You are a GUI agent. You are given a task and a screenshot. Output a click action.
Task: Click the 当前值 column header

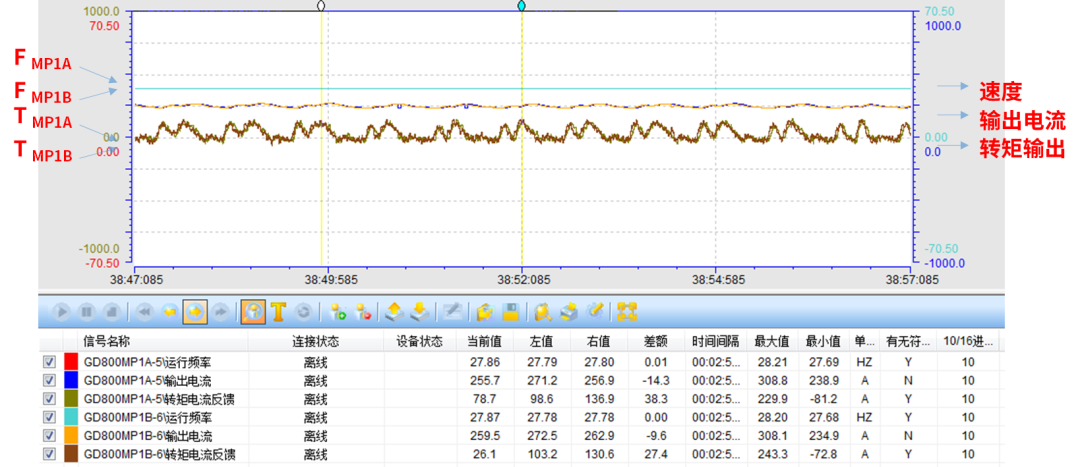(485, 342)
